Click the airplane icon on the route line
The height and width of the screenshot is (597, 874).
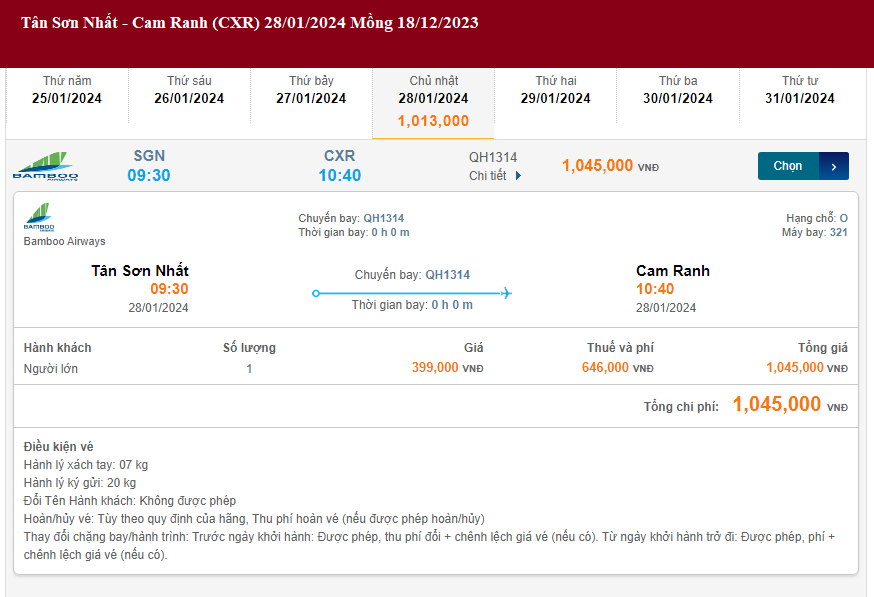point(506,293)
